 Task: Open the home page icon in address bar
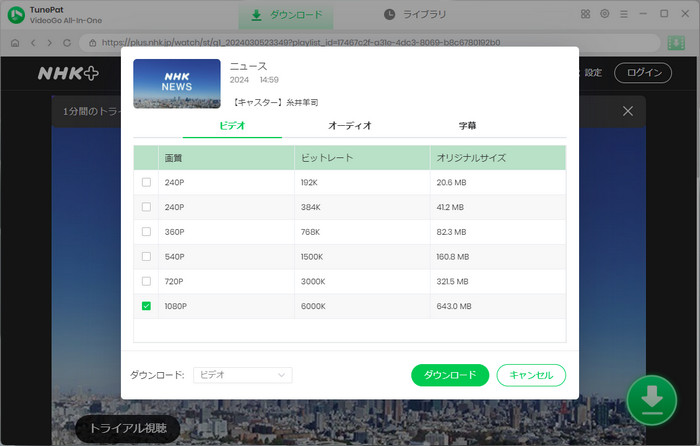tap(15, 43)
